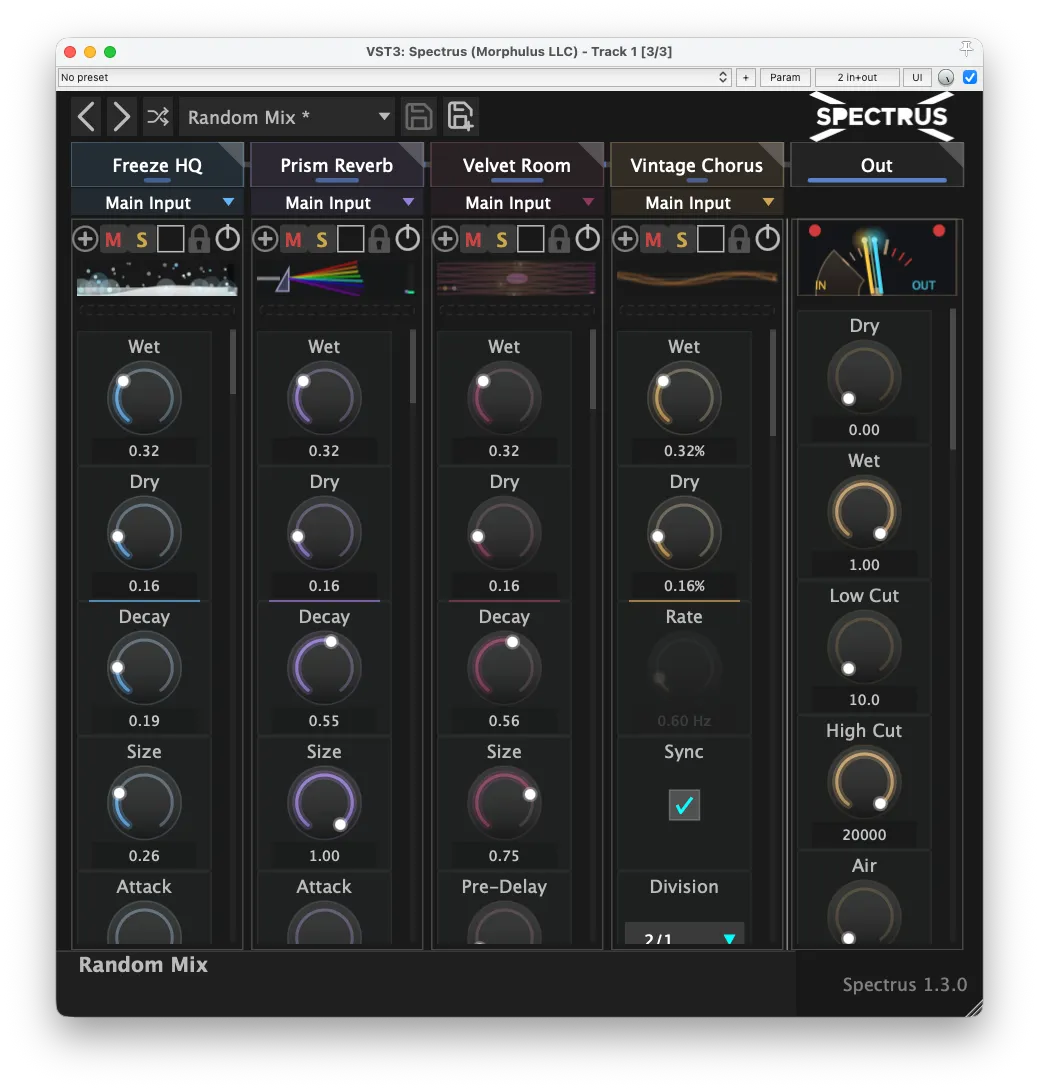Image resolution: width=1039 pixels, height=1091 pixels.
Task: Open Vintage Chorus Main Input dropdown
Action: (697, 202)
